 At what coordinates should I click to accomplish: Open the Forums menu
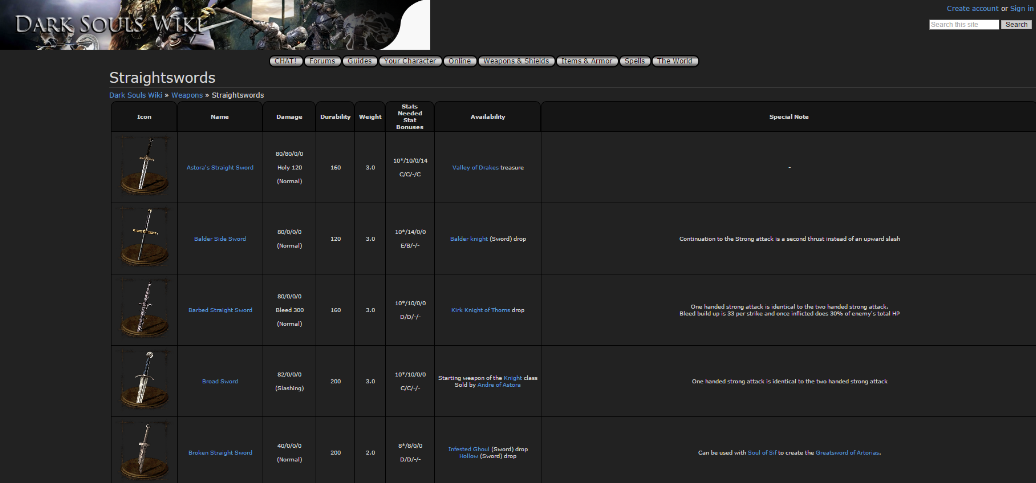pos(323,61)
